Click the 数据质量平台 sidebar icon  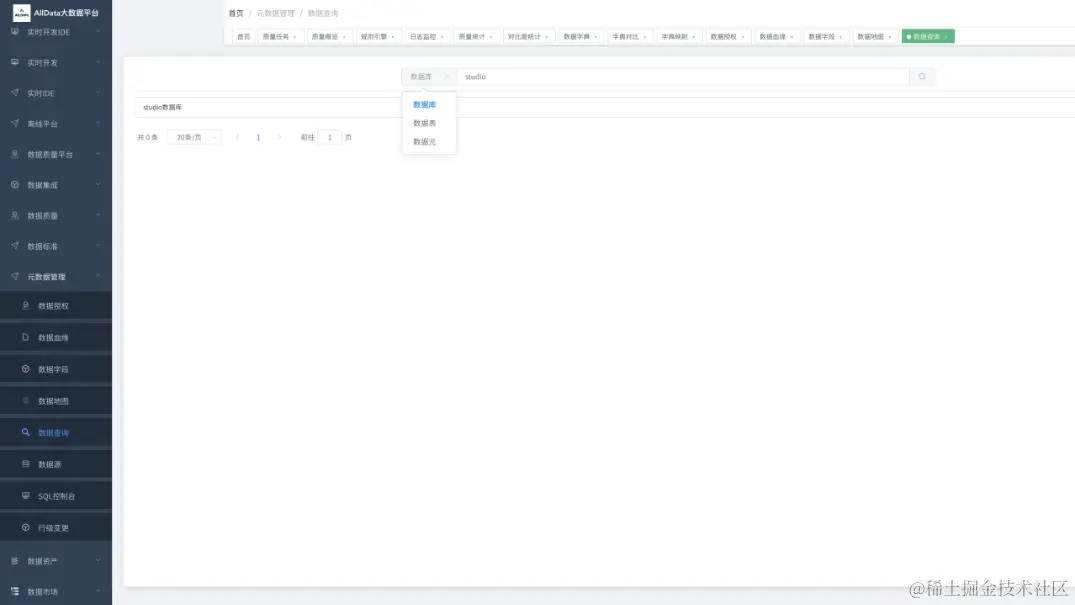click(15, 154)
